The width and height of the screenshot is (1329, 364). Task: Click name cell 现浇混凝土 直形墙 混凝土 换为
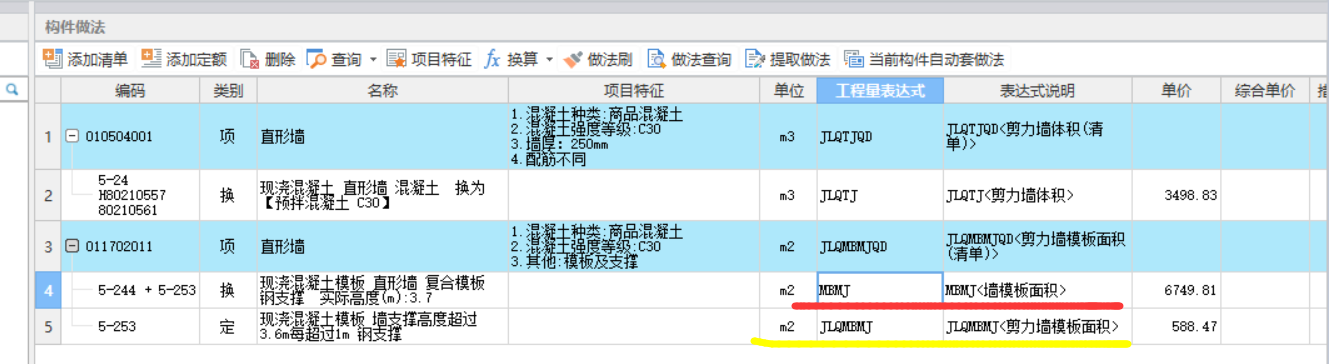382,196
